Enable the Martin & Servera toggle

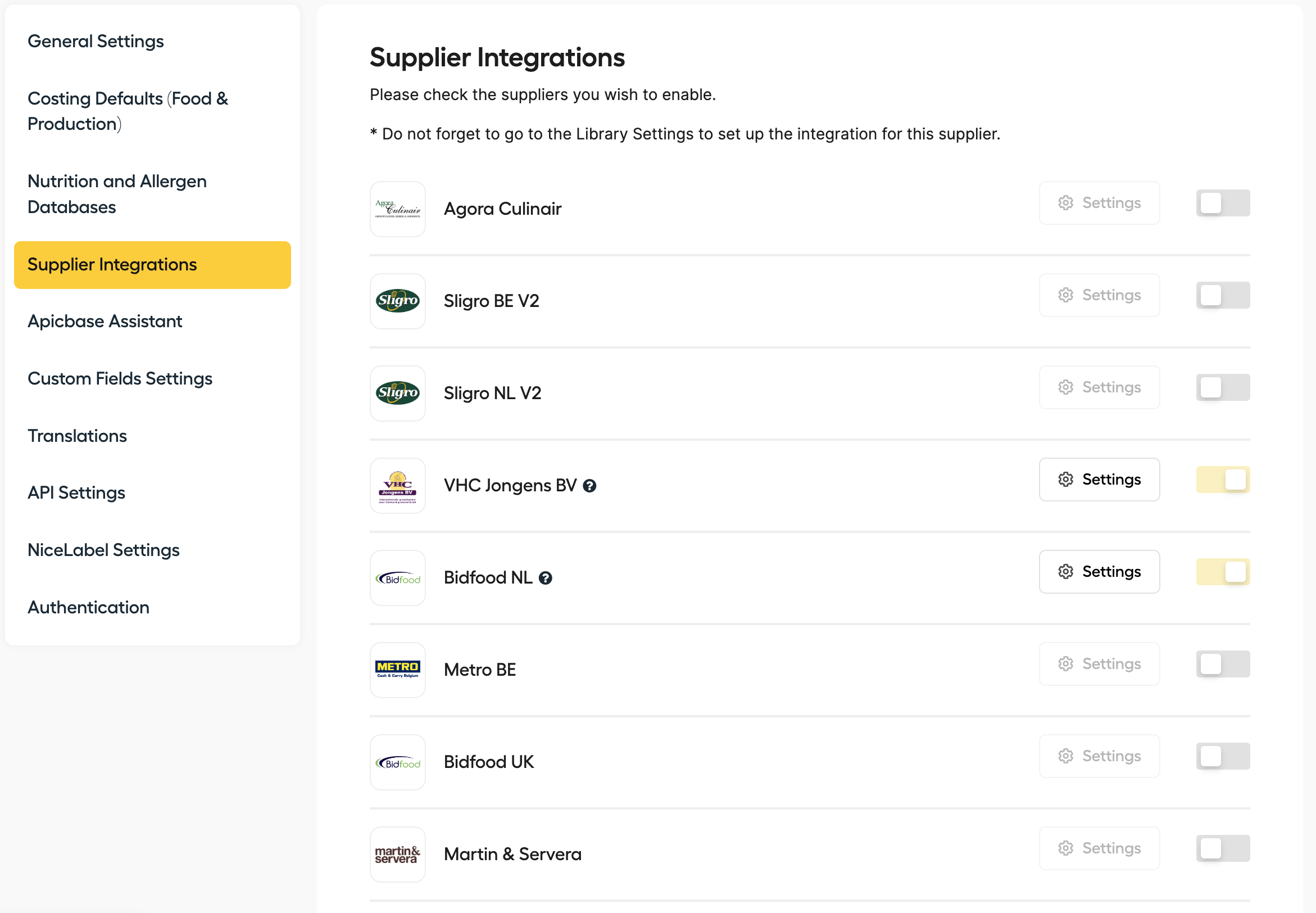click(x=1223, y=848)
